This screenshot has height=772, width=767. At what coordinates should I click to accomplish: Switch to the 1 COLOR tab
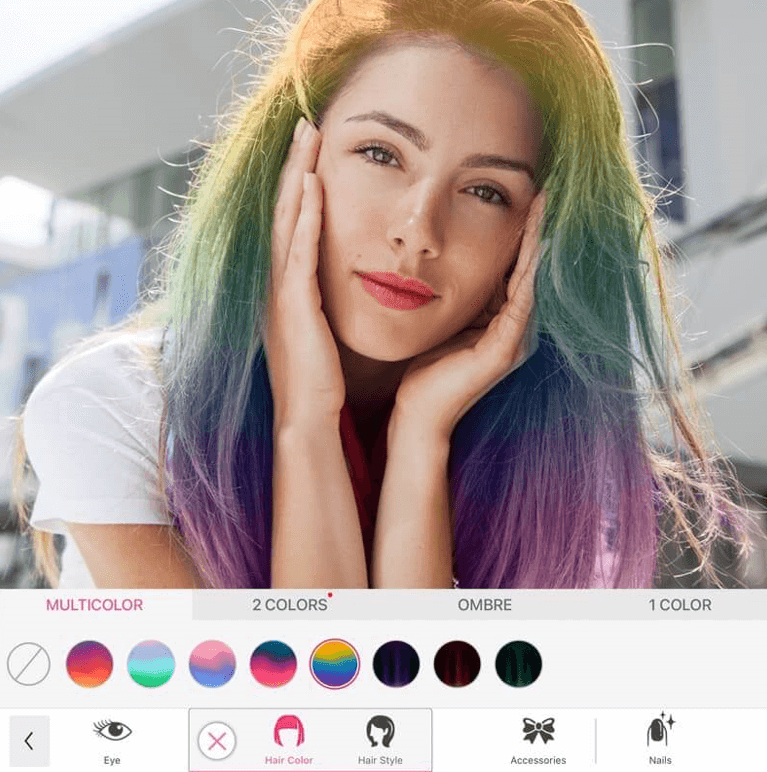coord(680,605)
